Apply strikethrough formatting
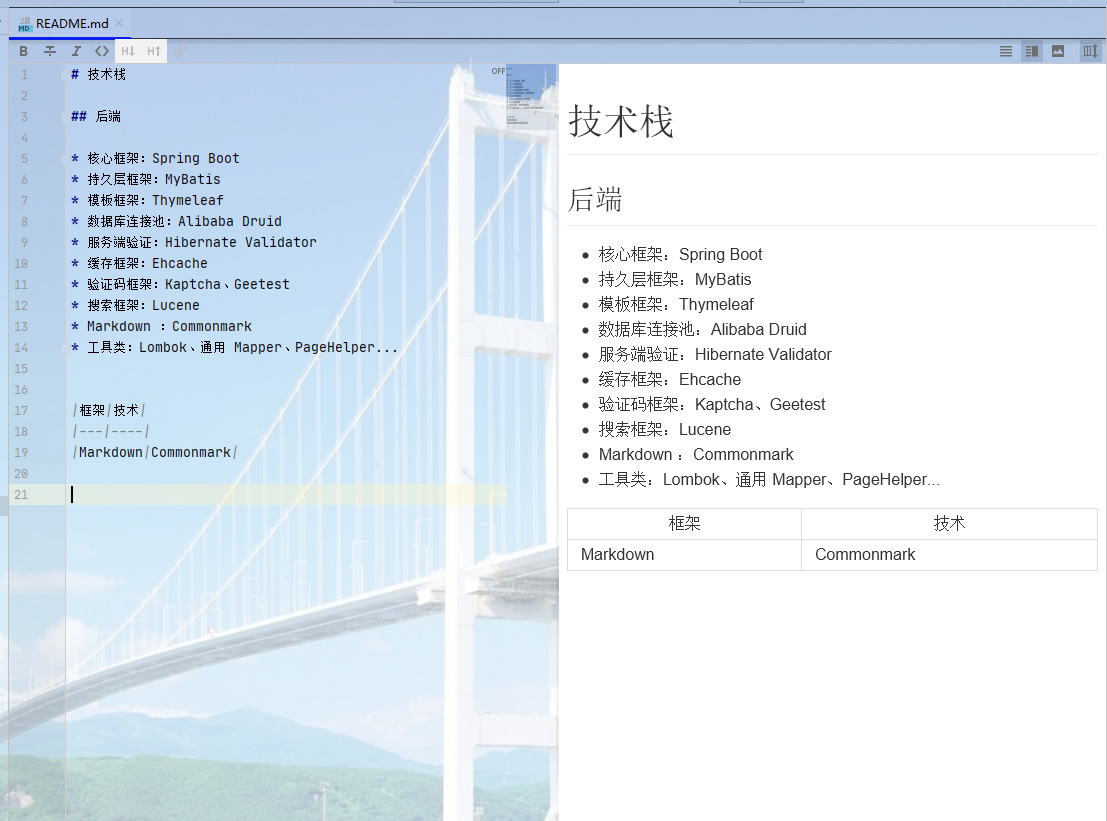1107x821 pixels. [x=50, y=51]
